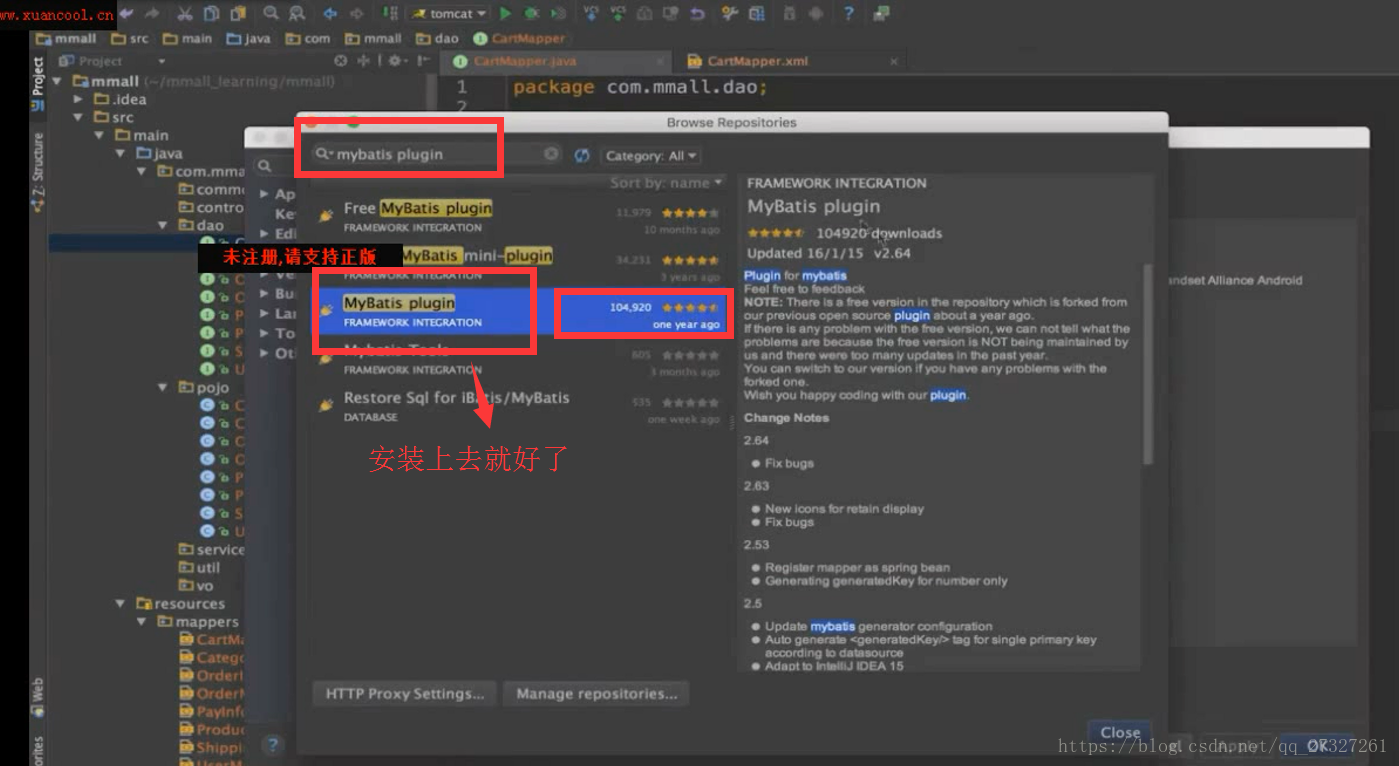Image resolution: width=1399 pixels, height=766 pixels.
Task: Click the HTTP Proxy Settings... button
Action: [405, 693]
